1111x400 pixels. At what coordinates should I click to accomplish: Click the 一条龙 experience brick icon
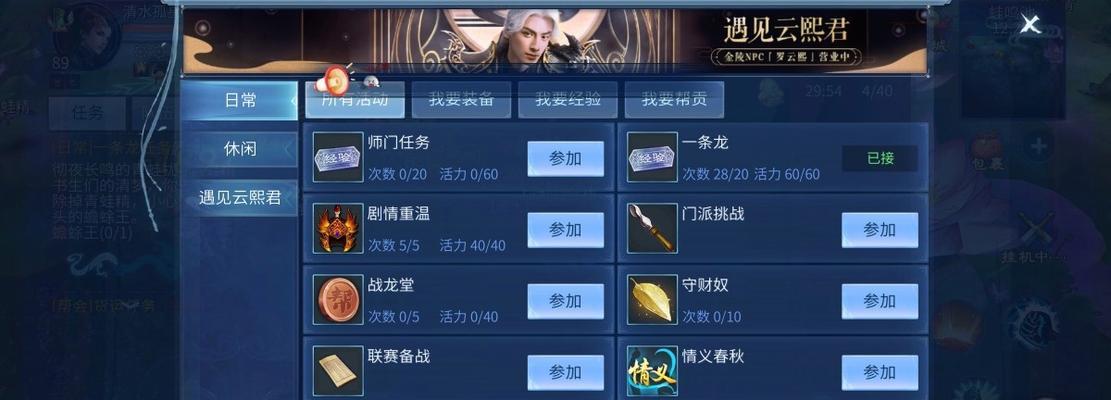coord(652,157)
